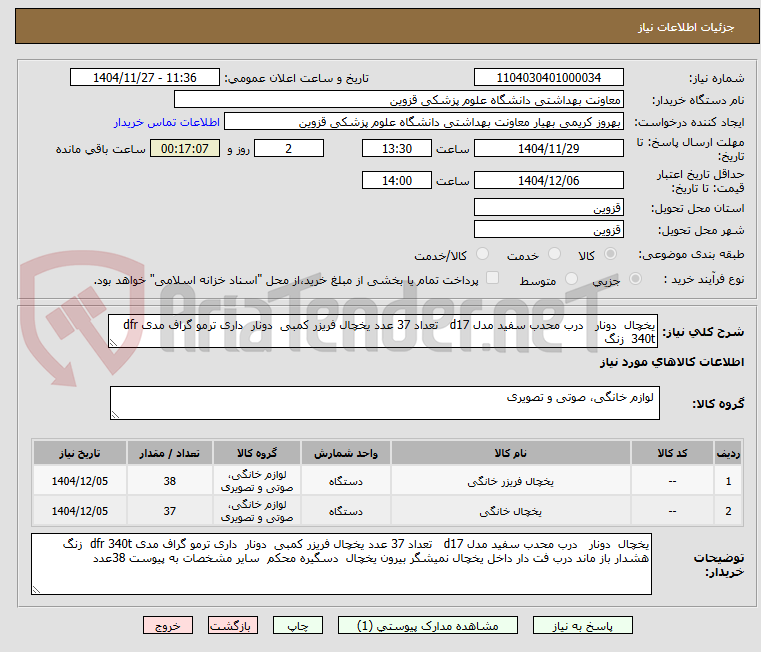
Task: Click the 'توضیحات خریدار' label
Action: point(719,565)
